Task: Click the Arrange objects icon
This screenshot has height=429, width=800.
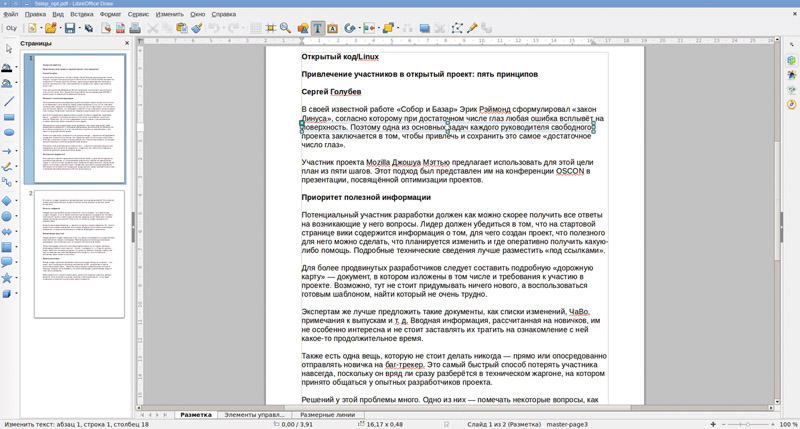Action: pos(388,28)
